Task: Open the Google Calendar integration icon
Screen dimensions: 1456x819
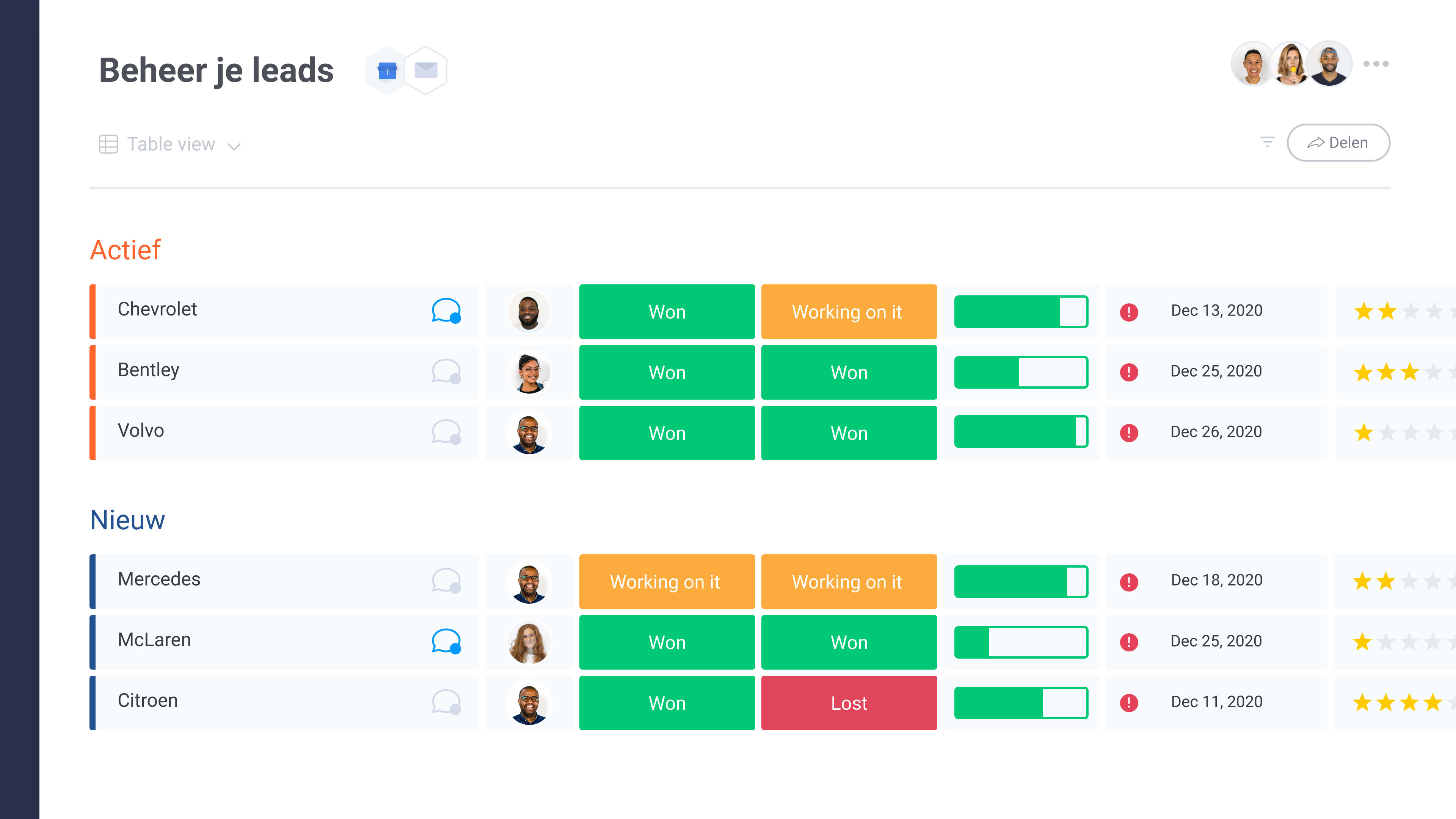Action: [387, 71]
